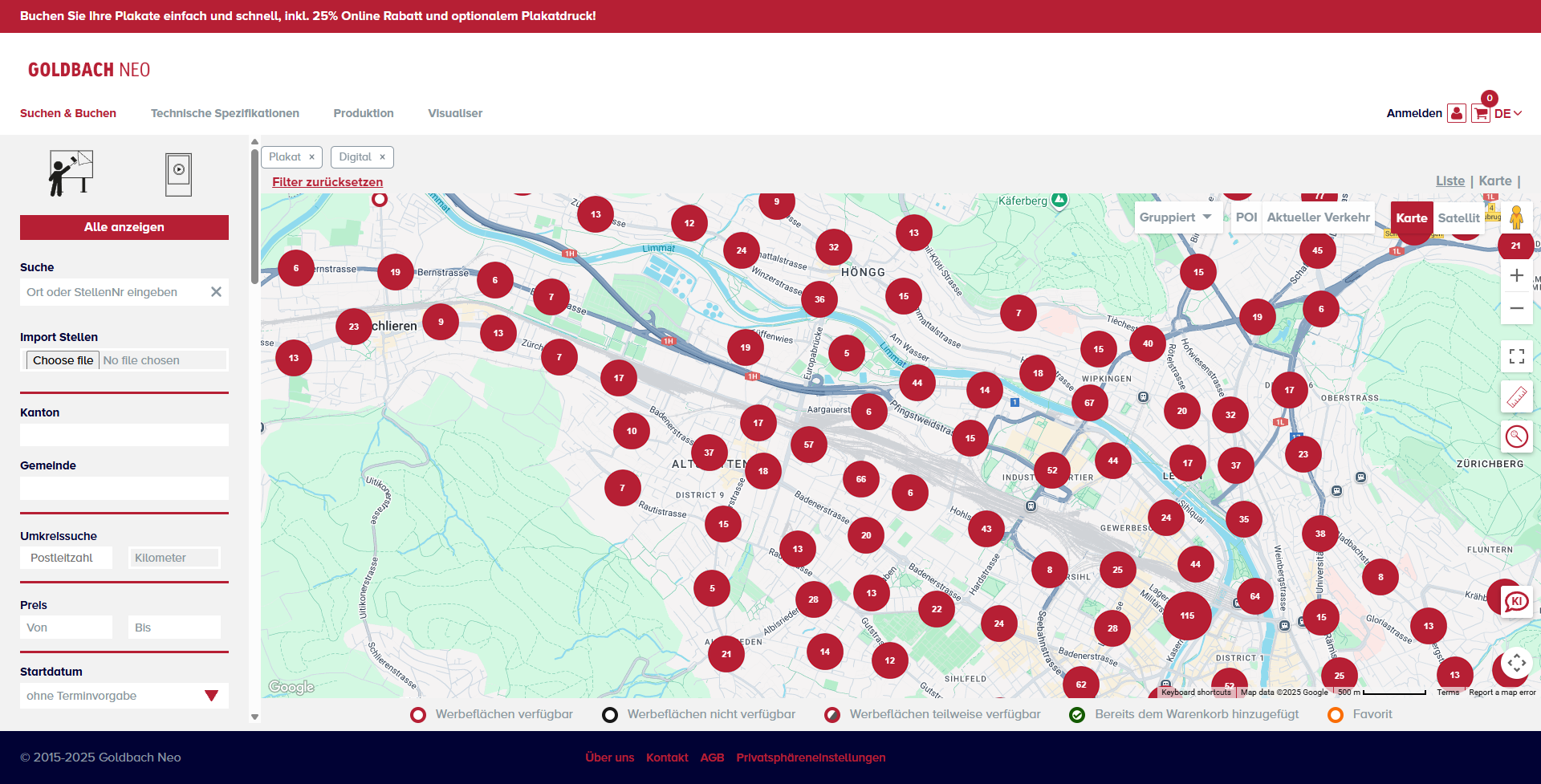Click the user login profile icon
The image size is (1541, 784).
tap(1456, 113)
